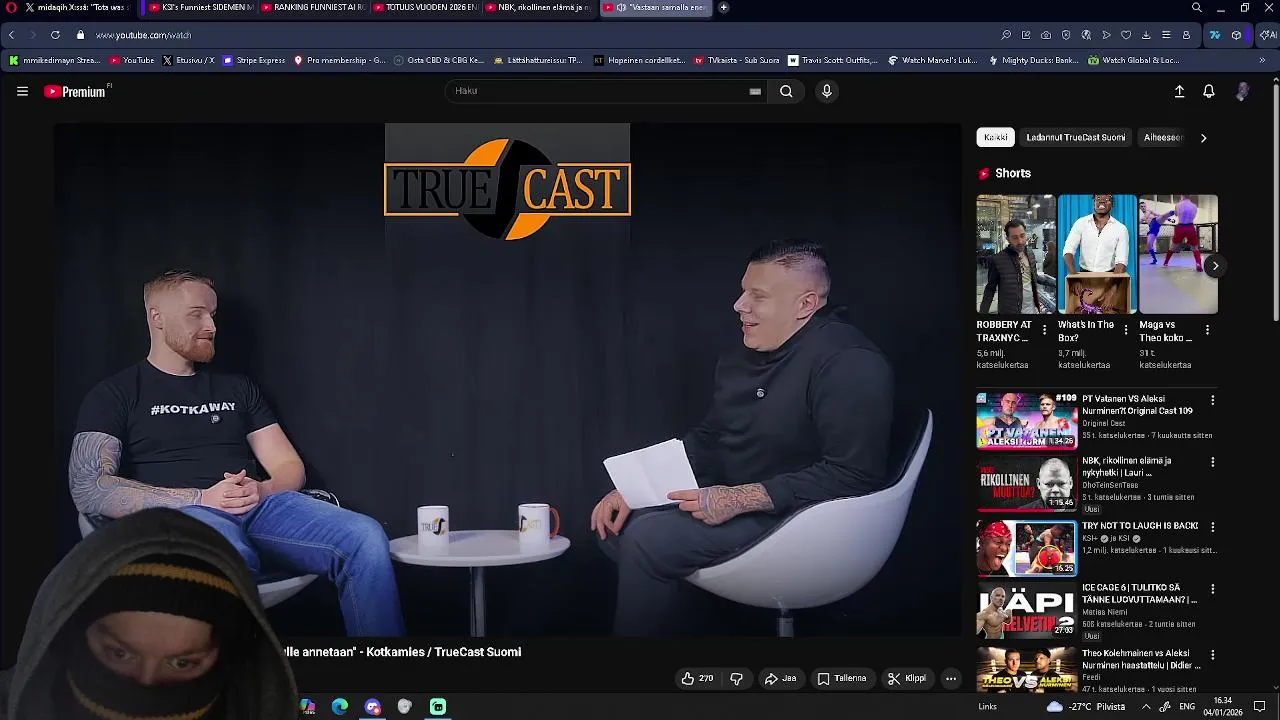Open NBK, rikollinen elämä video

(x=1027, y=484)
